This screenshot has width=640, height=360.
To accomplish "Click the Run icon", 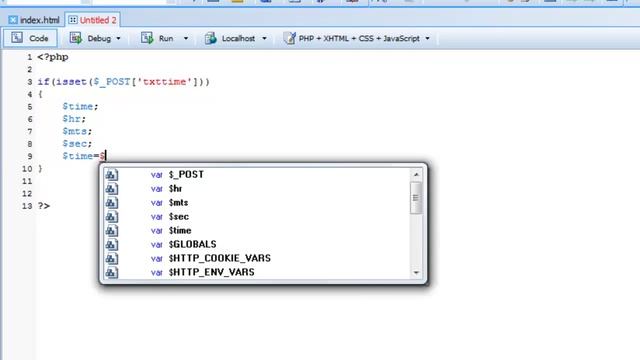I will [147, 38].
